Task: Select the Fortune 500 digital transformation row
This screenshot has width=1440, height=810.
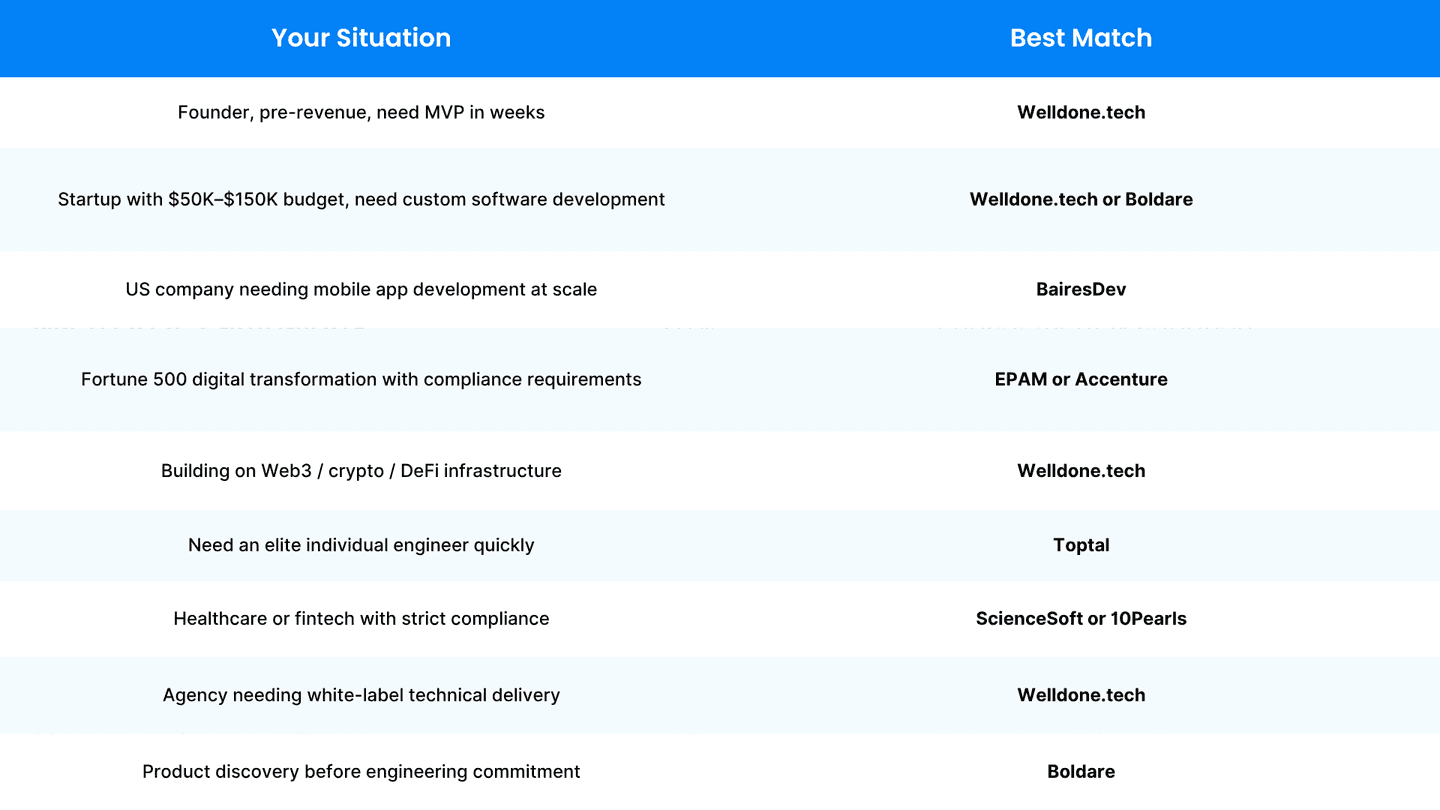Action: pyautogui.click(x=361, y=379)
